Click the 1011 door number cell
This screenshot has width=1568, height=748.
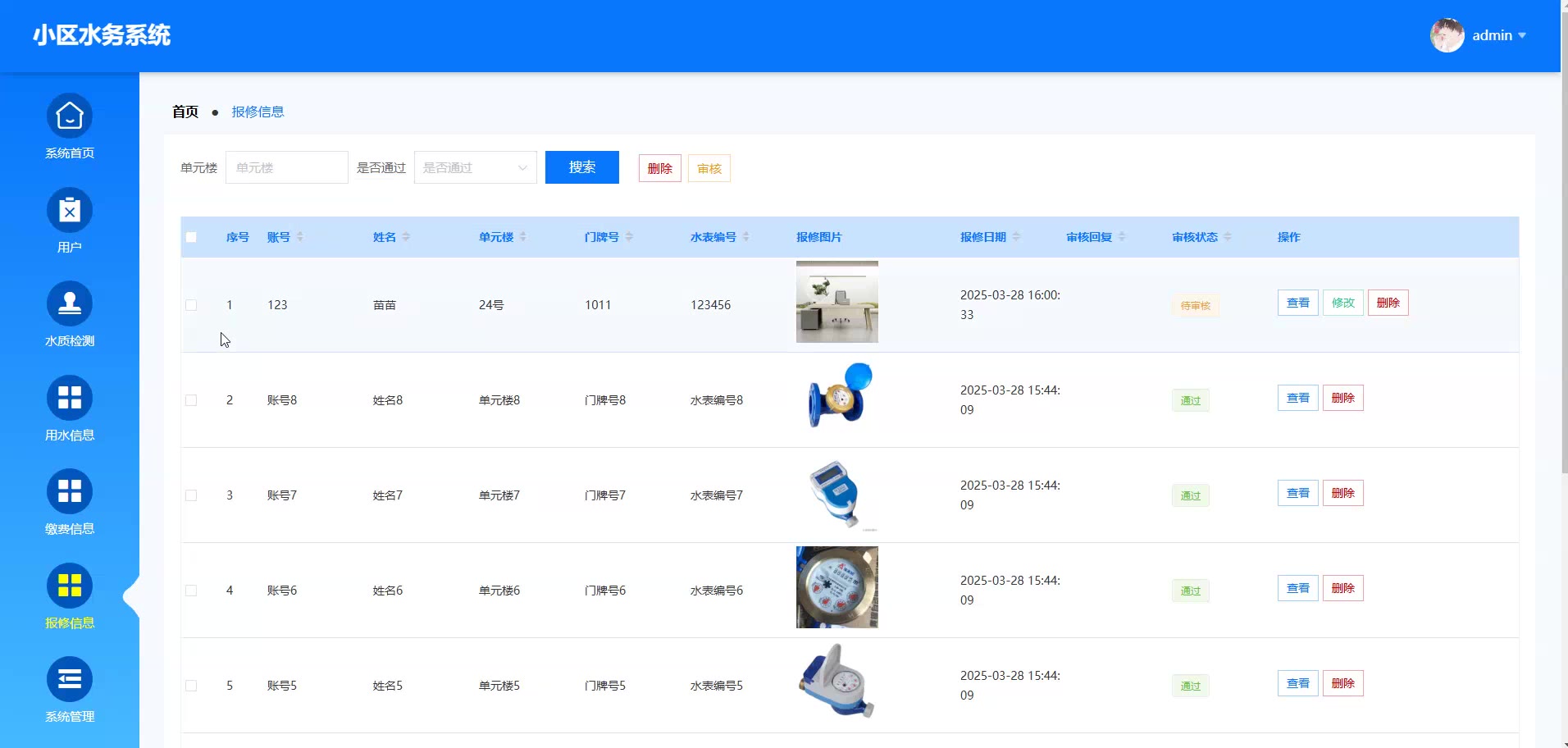(598, 305)
